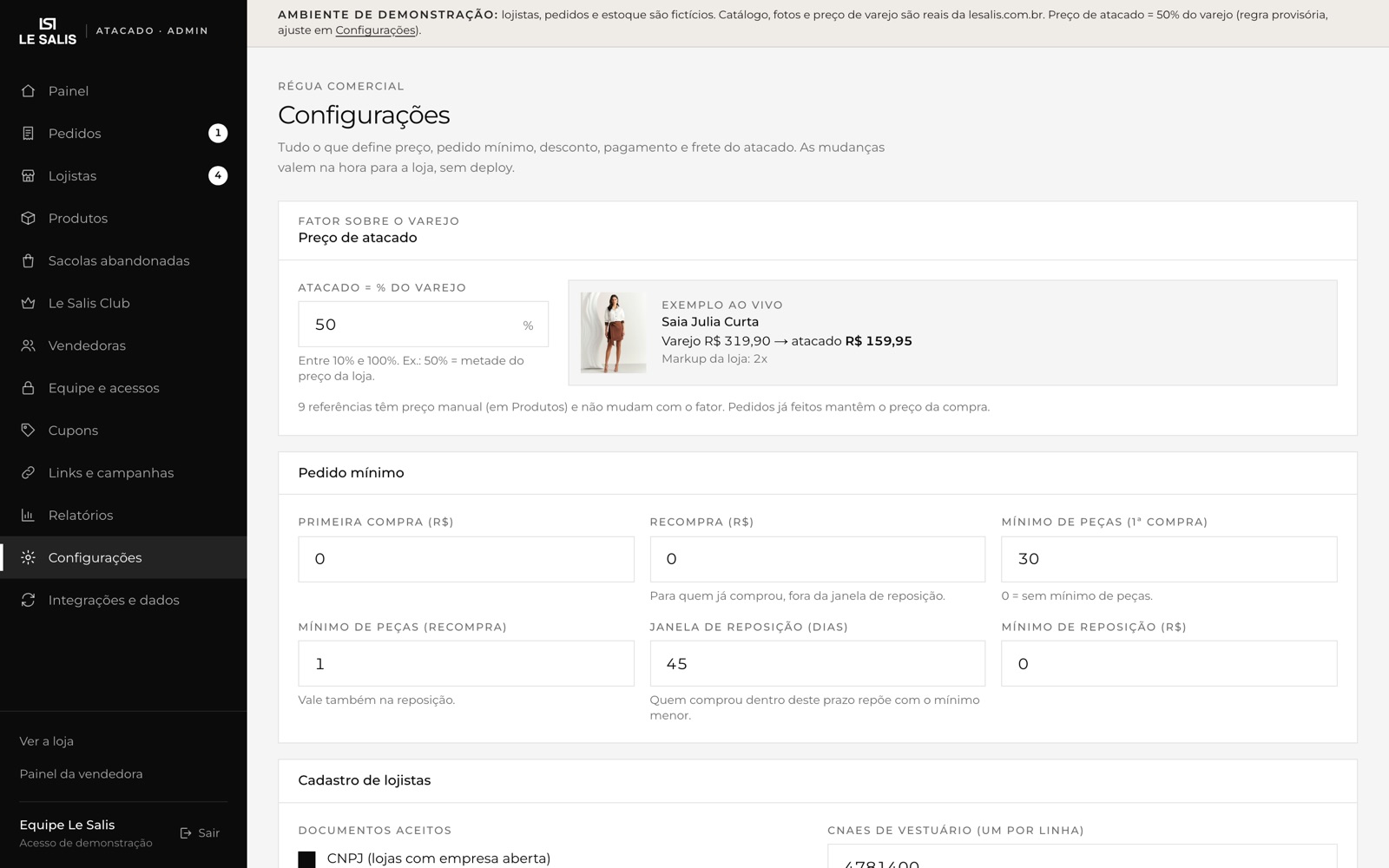Navigate to Links e campanhas

click(123, 473)
